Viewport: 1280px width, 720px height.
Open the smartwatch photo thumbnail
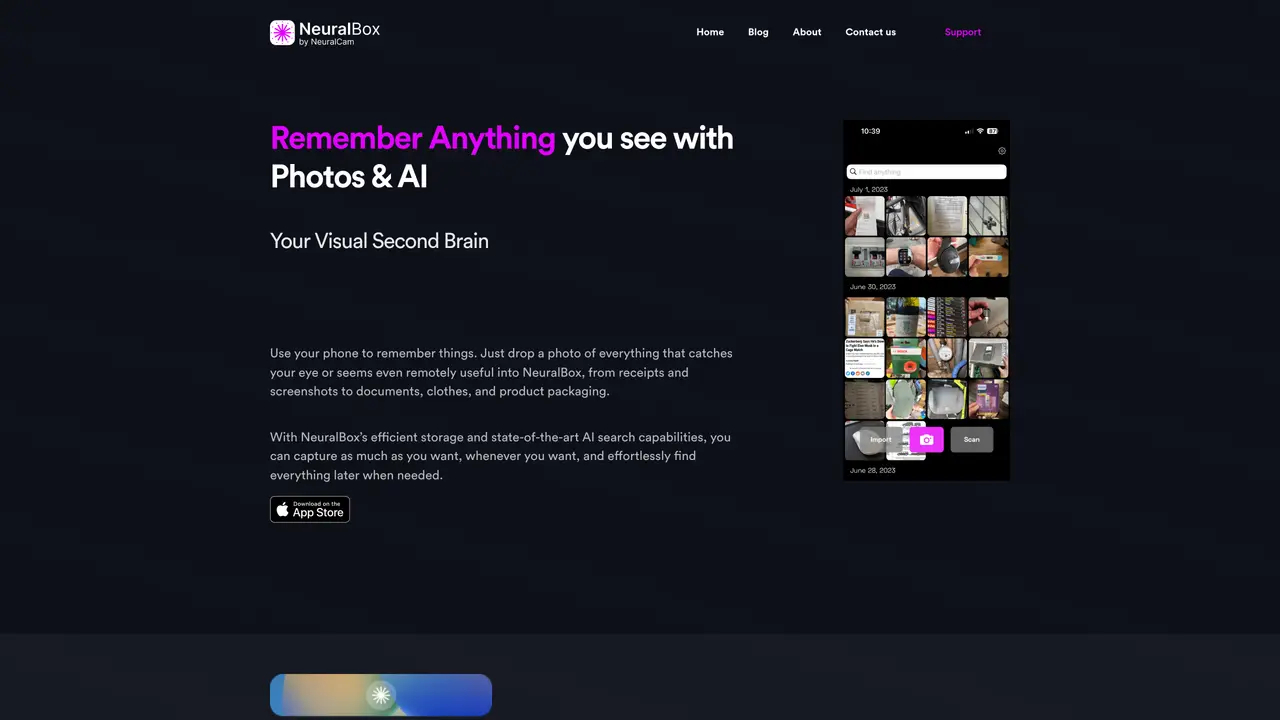point(906,257)
